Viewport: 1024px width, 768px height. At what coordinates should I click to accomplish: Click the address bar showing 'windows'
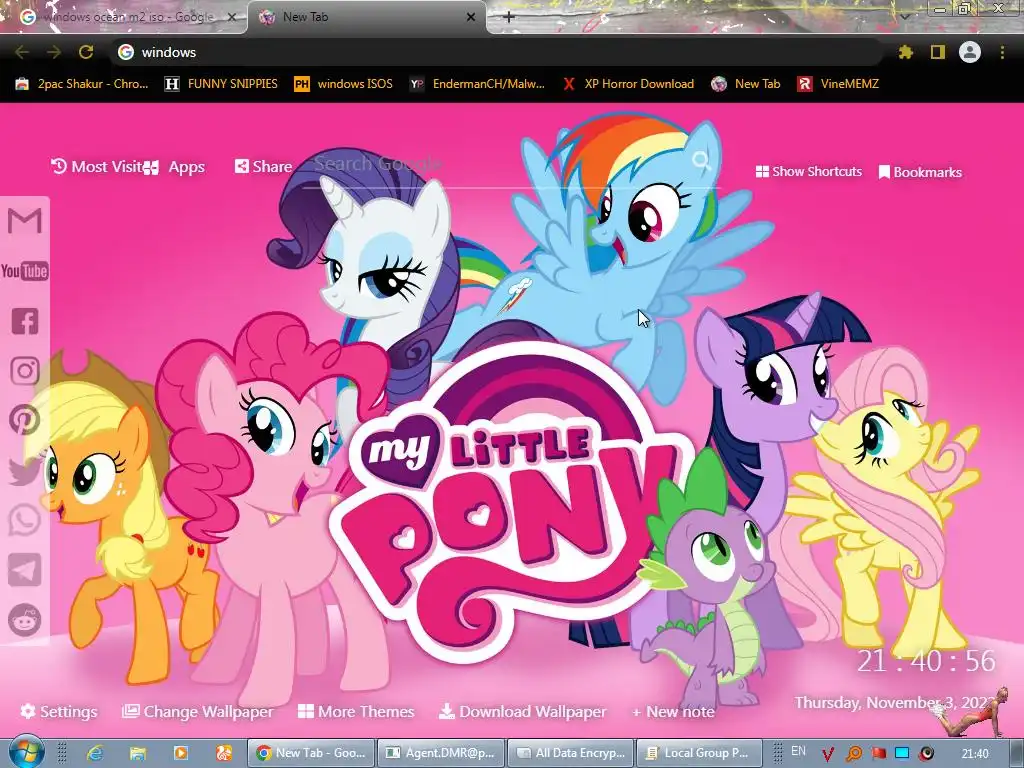click(496, 52)
